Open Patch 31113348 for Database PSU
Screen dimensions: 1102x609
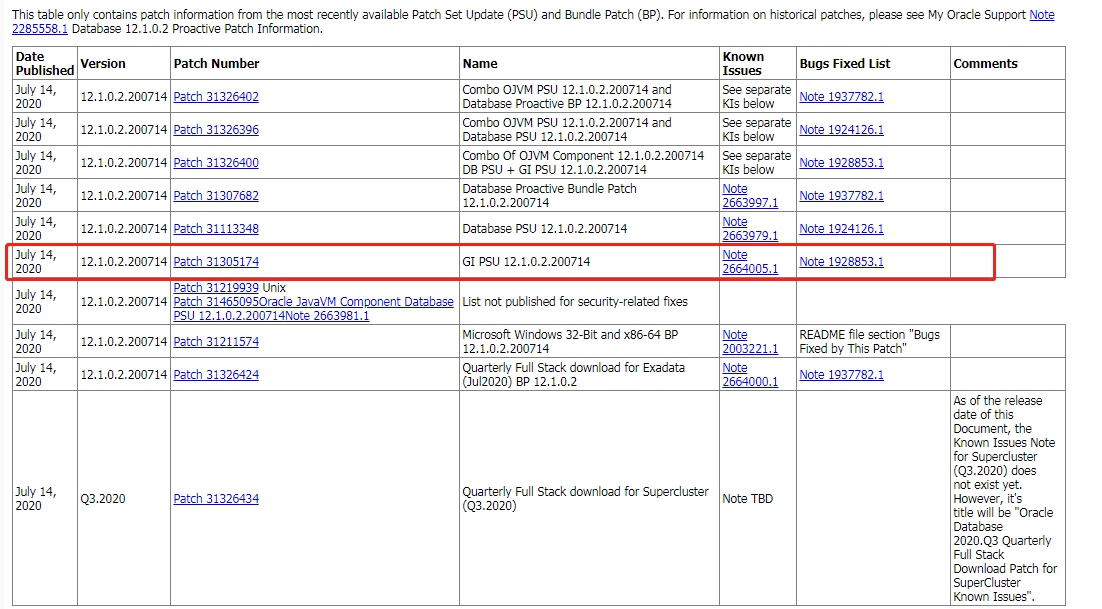coord(216,229)
